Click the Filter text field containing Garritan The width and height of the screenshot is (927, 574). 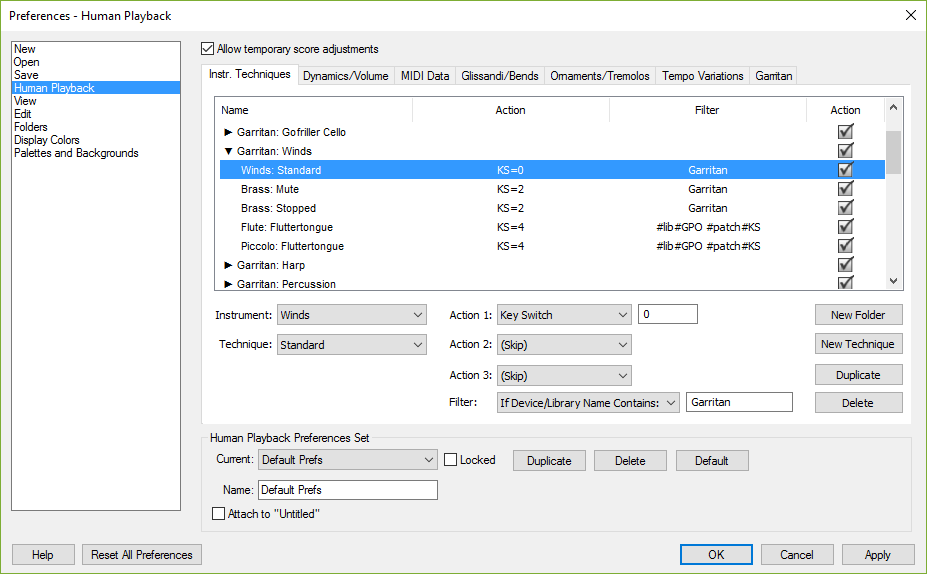pos(739,402)
